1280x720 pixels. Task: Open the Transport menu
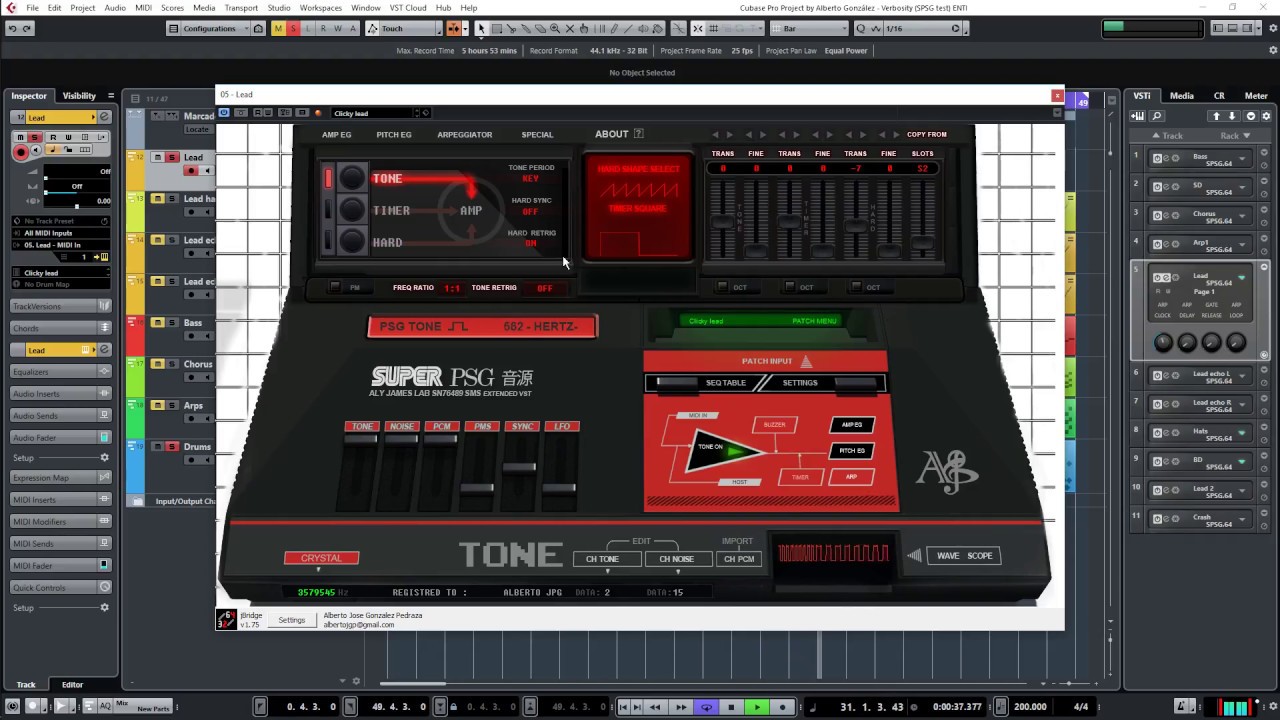tap(241, 7)
